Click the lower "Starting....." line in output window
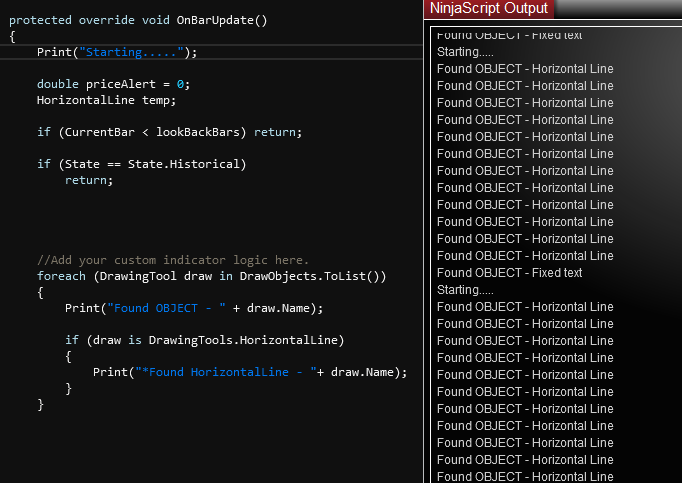This screenshot has width=682, height=483. click(465, 290)
